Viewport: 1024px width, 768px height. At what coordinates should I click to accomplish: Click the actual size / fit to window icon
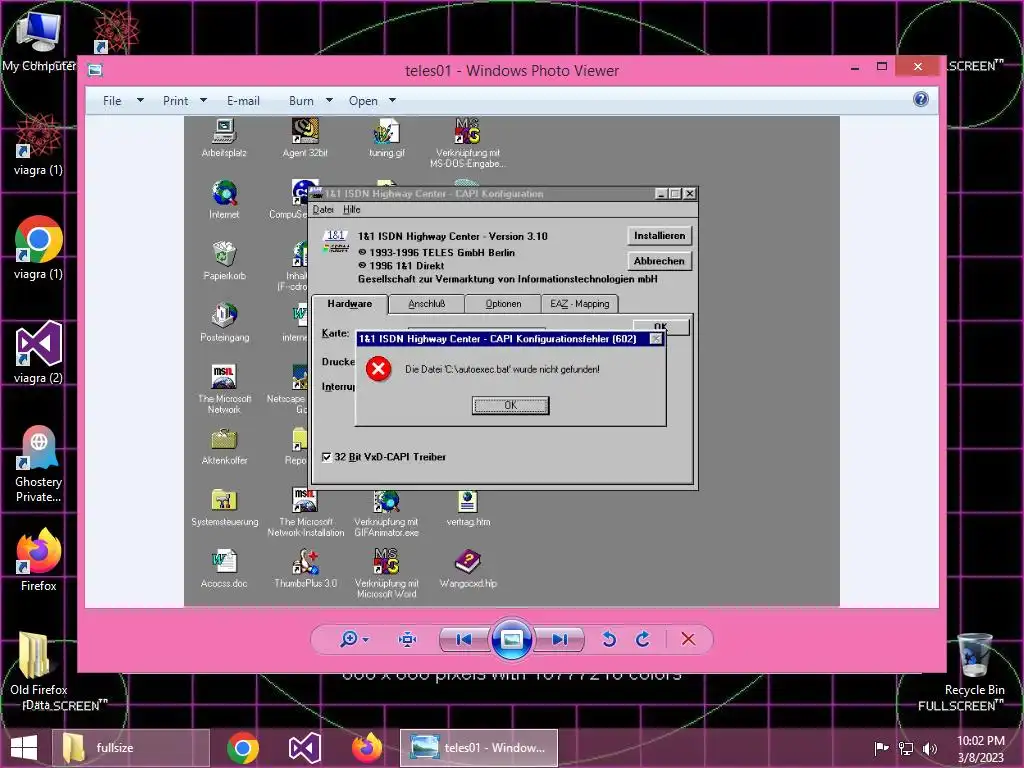point(408,639)
